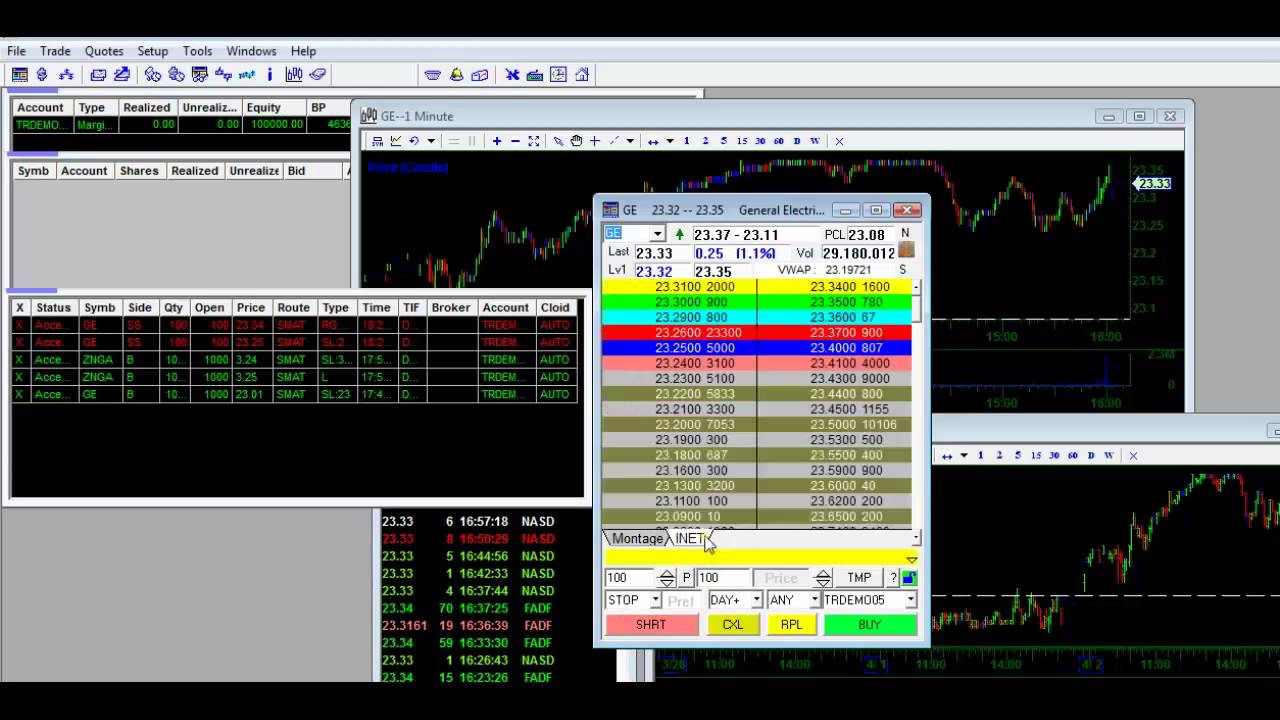Expand the dropdown beside horizontal arrows in GE--1 Minute toolbar
Screen dimensions: 1280x720
tap(670, 141)
